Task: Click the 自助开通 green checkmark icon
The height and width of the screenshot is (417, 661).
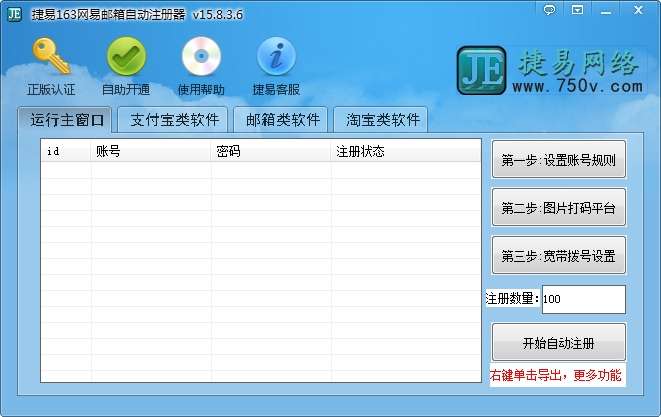Action: pyautogui.click(x=126, y=57)
